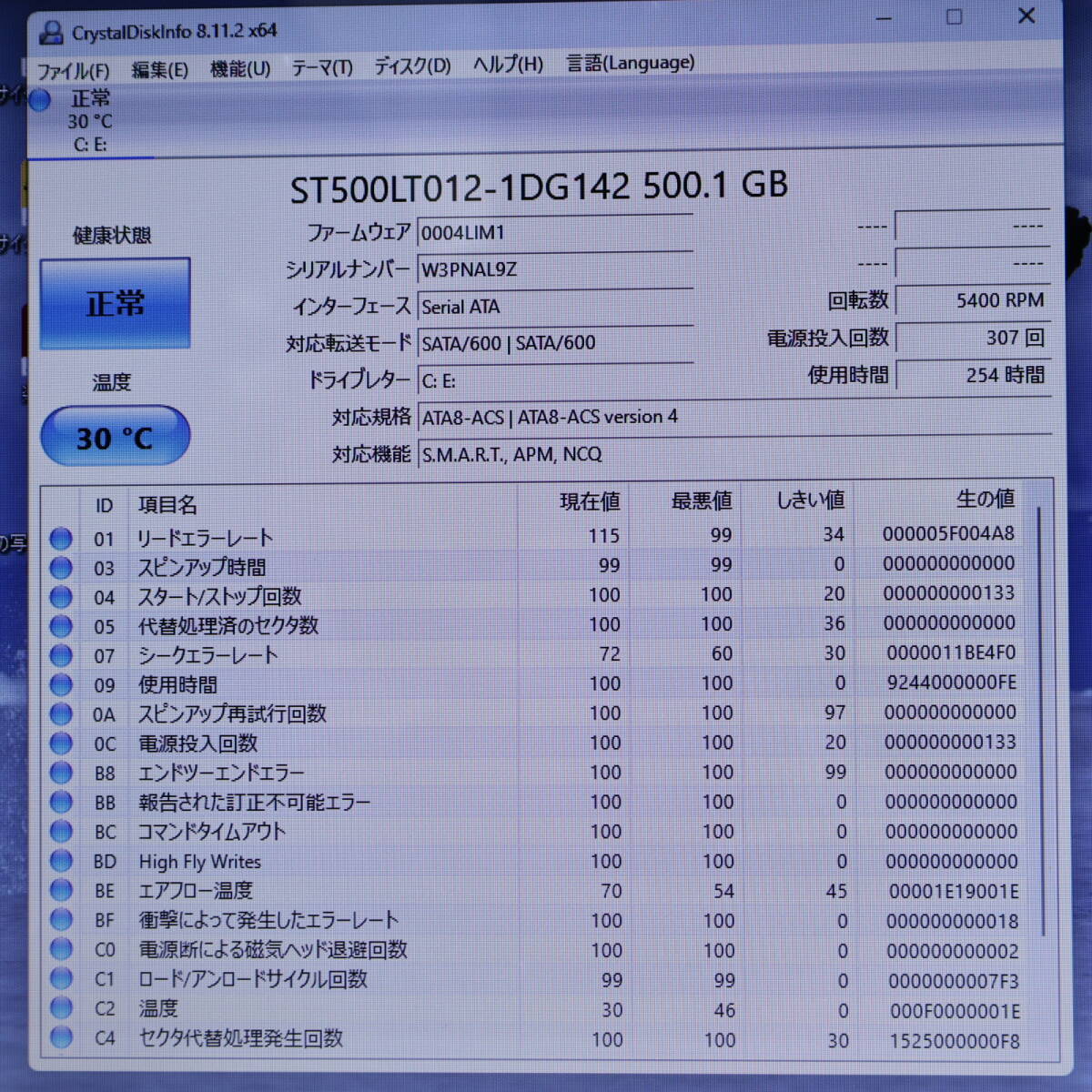Click status circle for row BF 衝撃によって発生したエラーレート
This screenshot has width=1092, height=1092.
61,919
